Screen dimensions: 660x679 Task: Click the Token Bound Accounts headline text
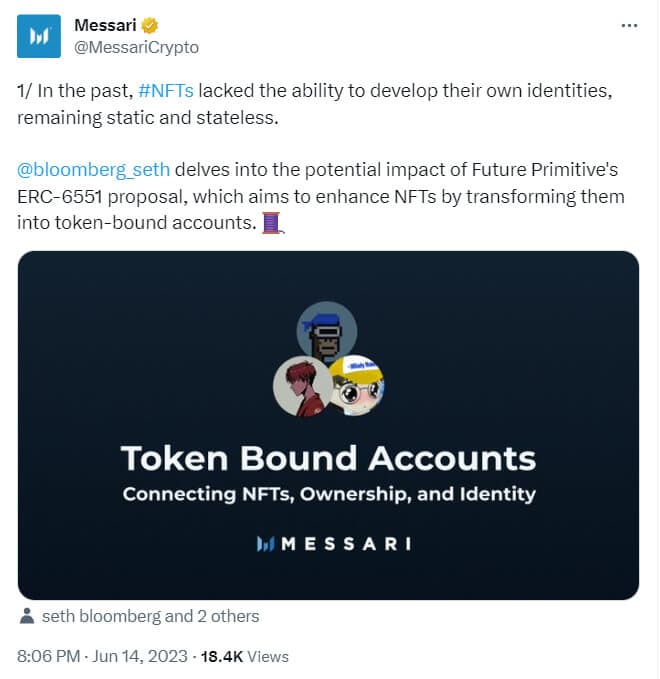328,459
